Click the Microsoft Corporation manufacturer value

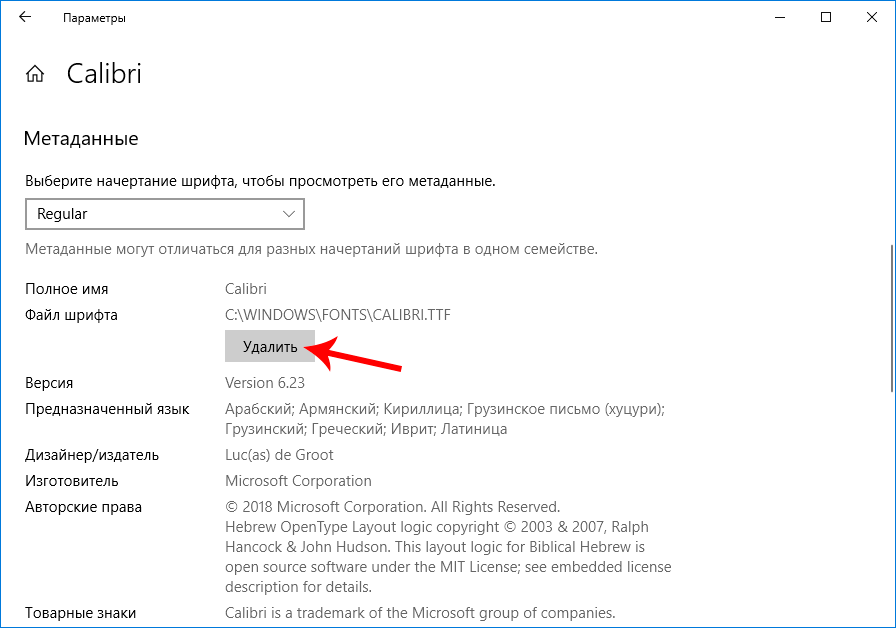point(298,481)
